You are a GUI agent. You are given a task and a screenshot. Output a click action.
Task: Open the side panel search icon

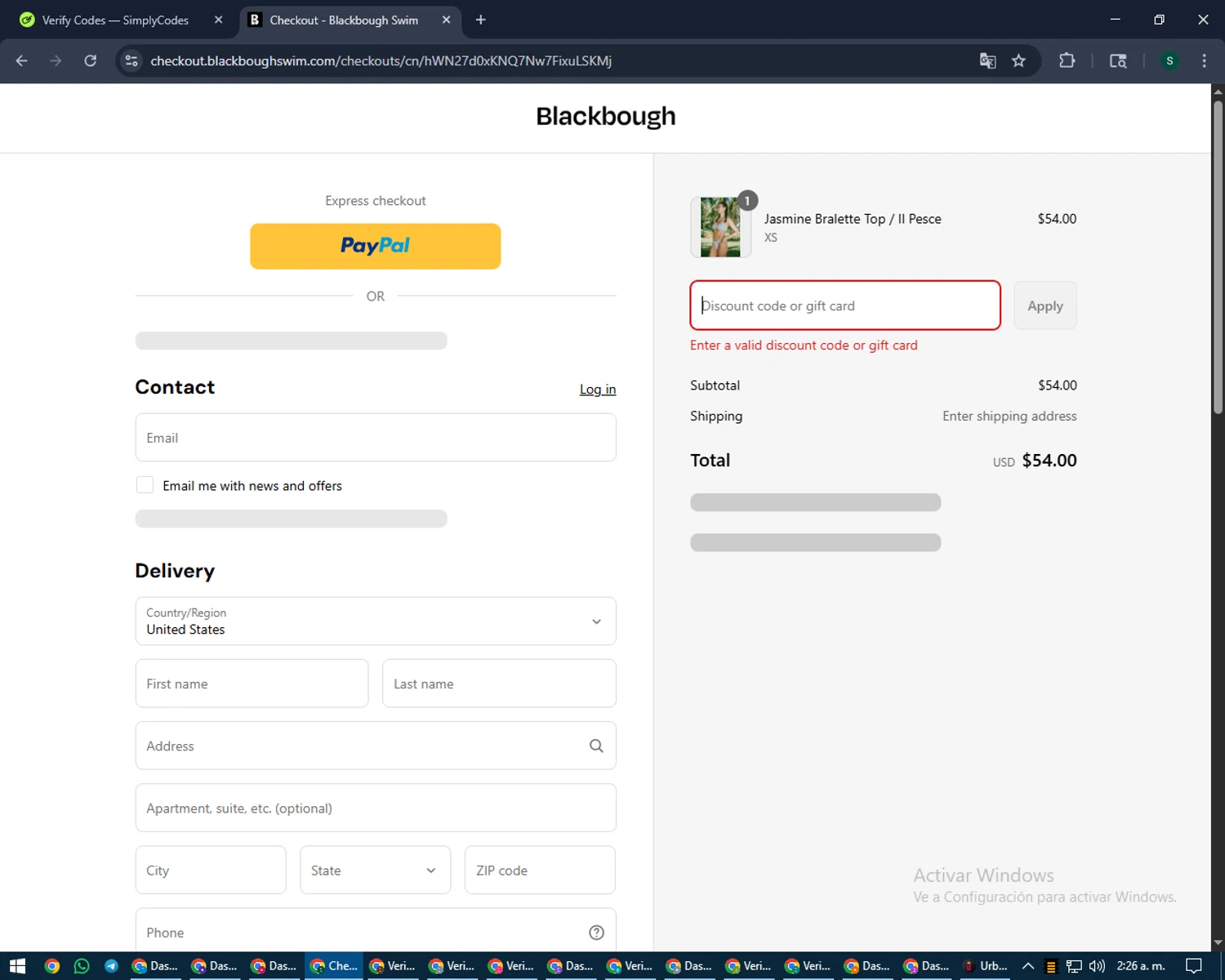click(x=1118, y=60)
